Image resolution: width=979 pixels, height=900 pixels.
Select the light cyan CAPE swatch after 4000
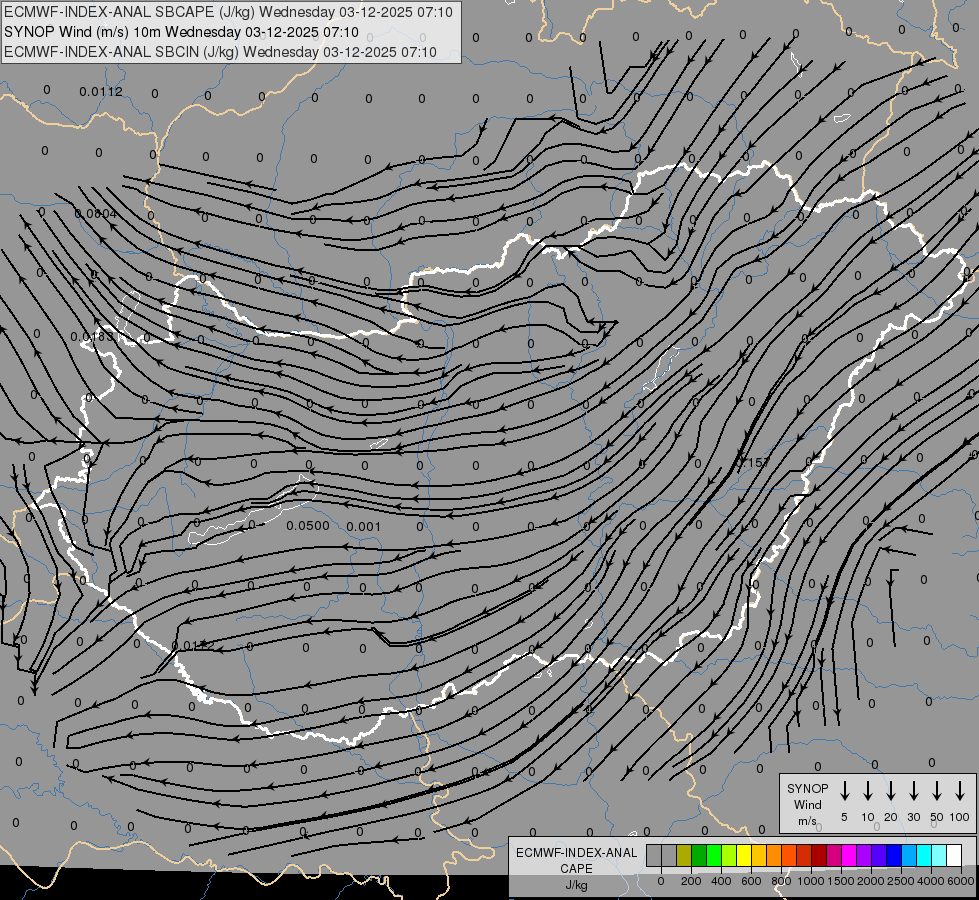pos(938,855)
